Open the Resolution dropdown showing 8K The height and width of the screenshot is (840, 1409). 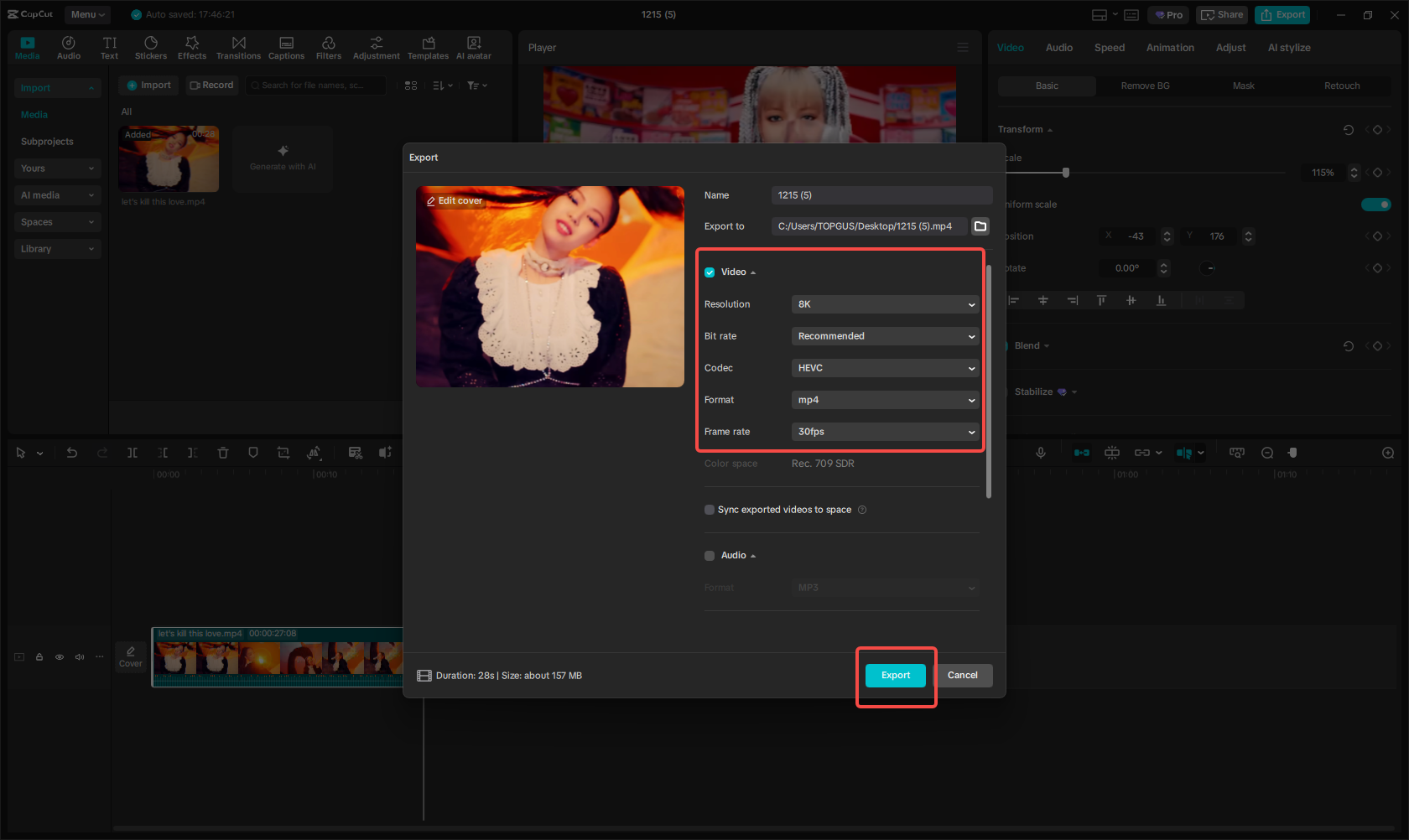click(885, 303)
